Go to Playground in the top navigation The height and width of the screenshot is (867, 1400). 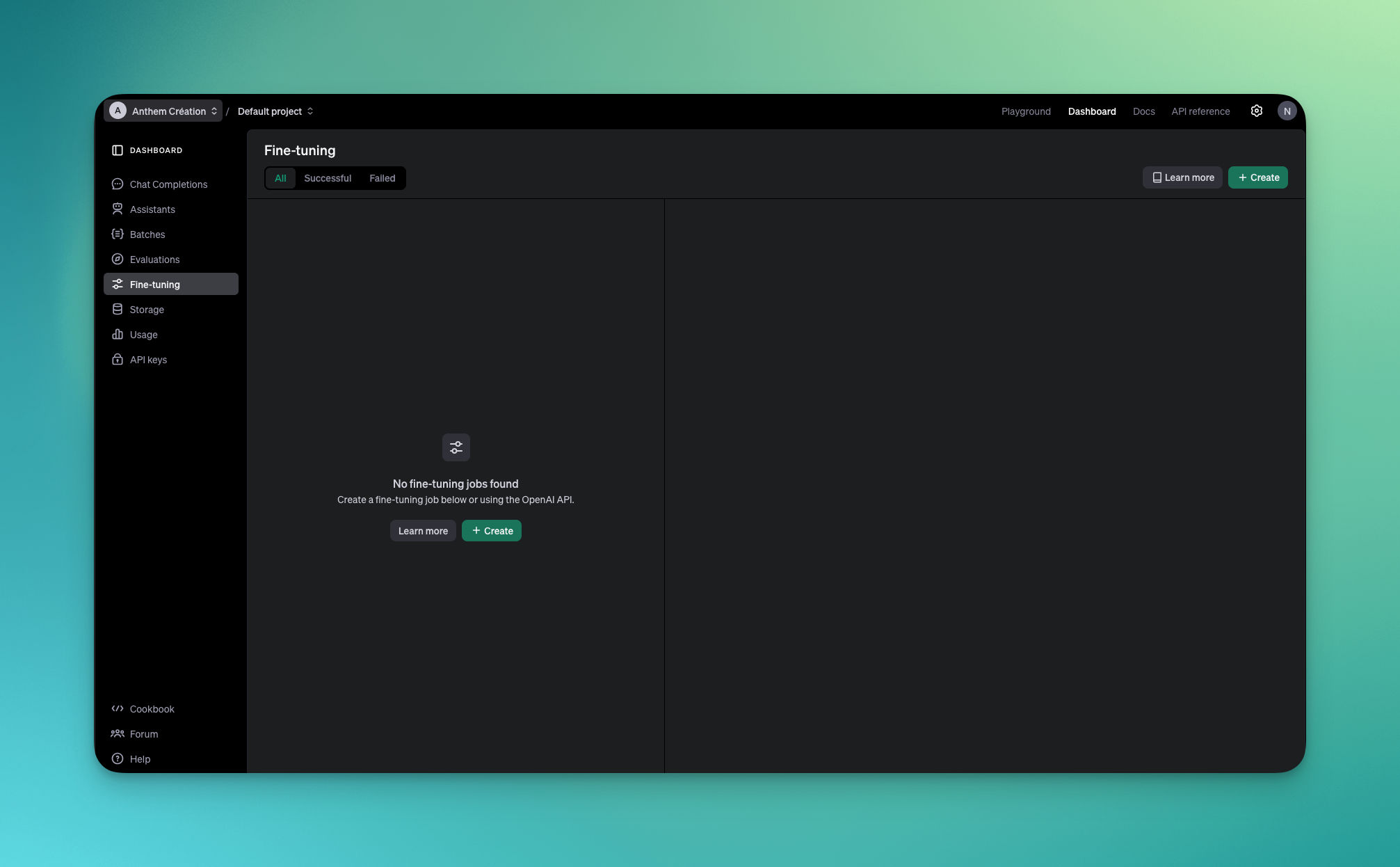[1026, 111]
